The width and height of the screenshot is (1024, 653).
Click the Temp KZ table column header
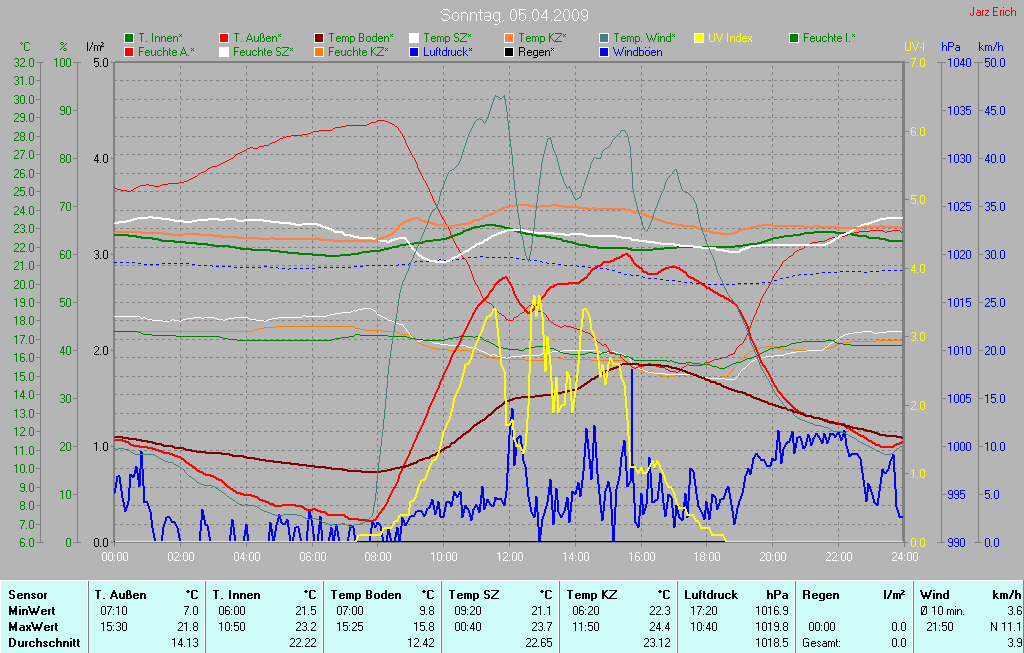click(x=592, y=595)
